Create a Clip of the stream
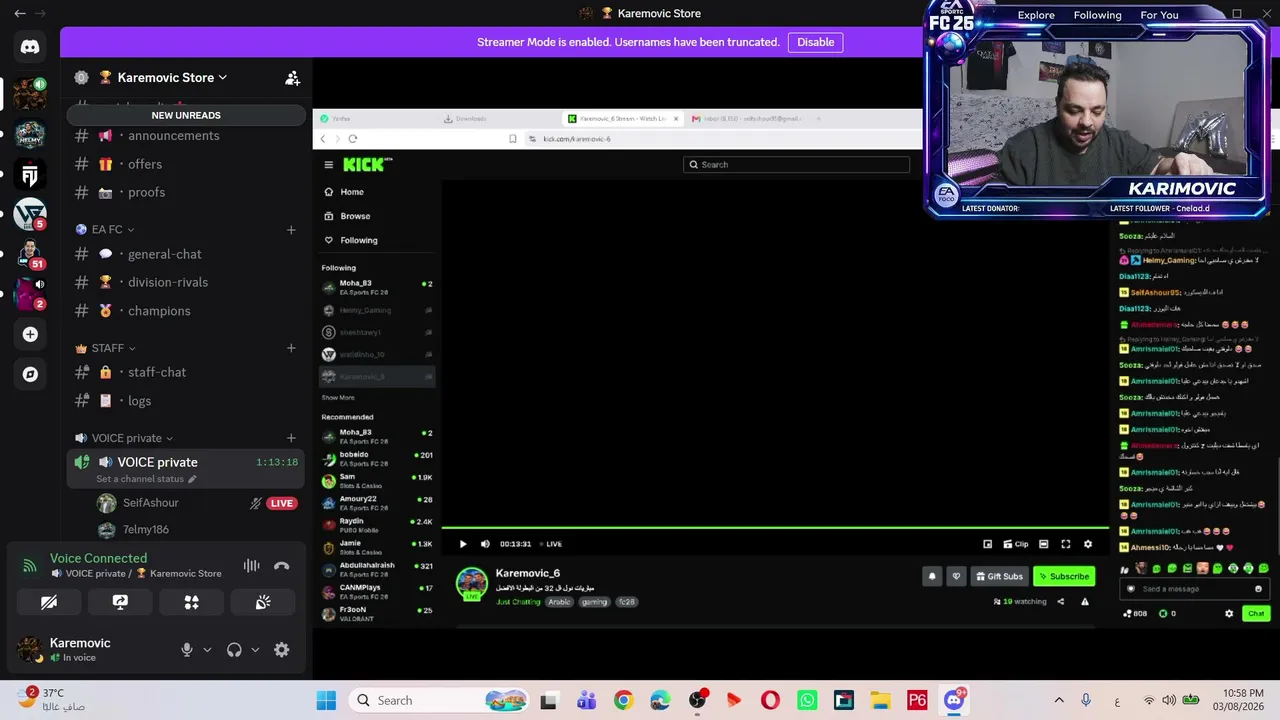This screenshot has height=720, width=1280. coord(1015,544)
